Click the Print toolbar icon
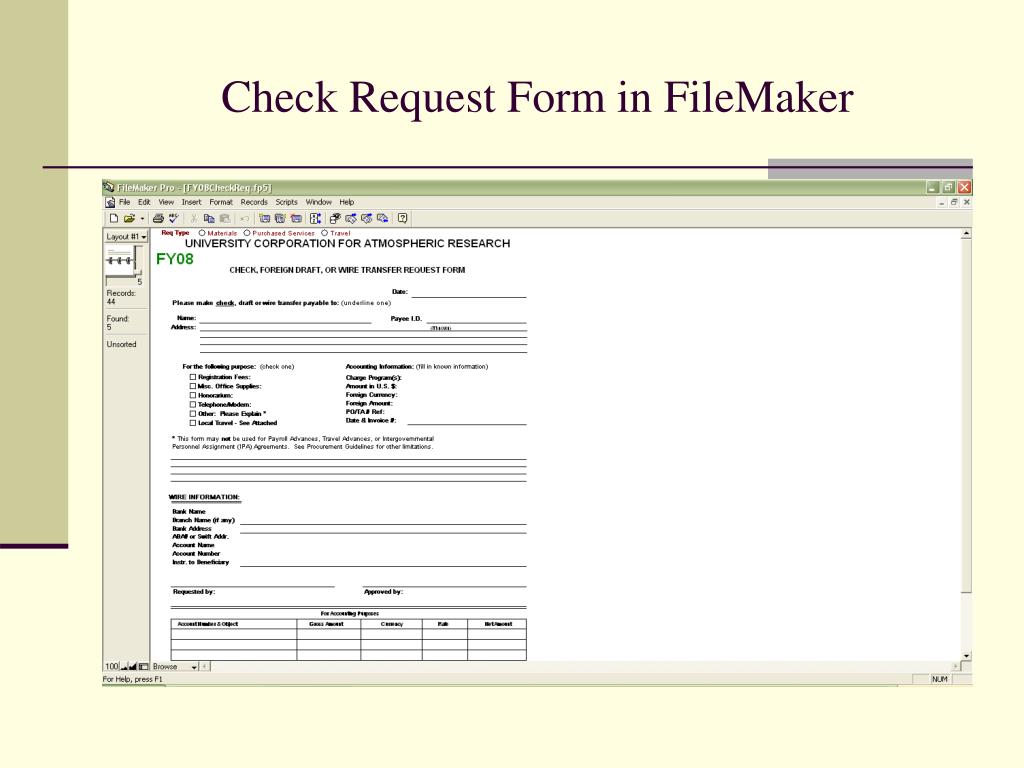 pos(158,219)
